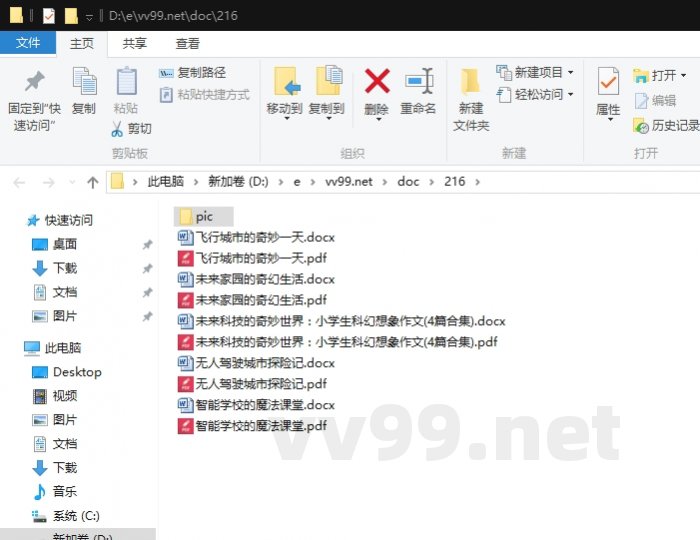The image size is (700, 540).
Task: Click the History icon in ribbon
Action: click(x=641, y=126)
